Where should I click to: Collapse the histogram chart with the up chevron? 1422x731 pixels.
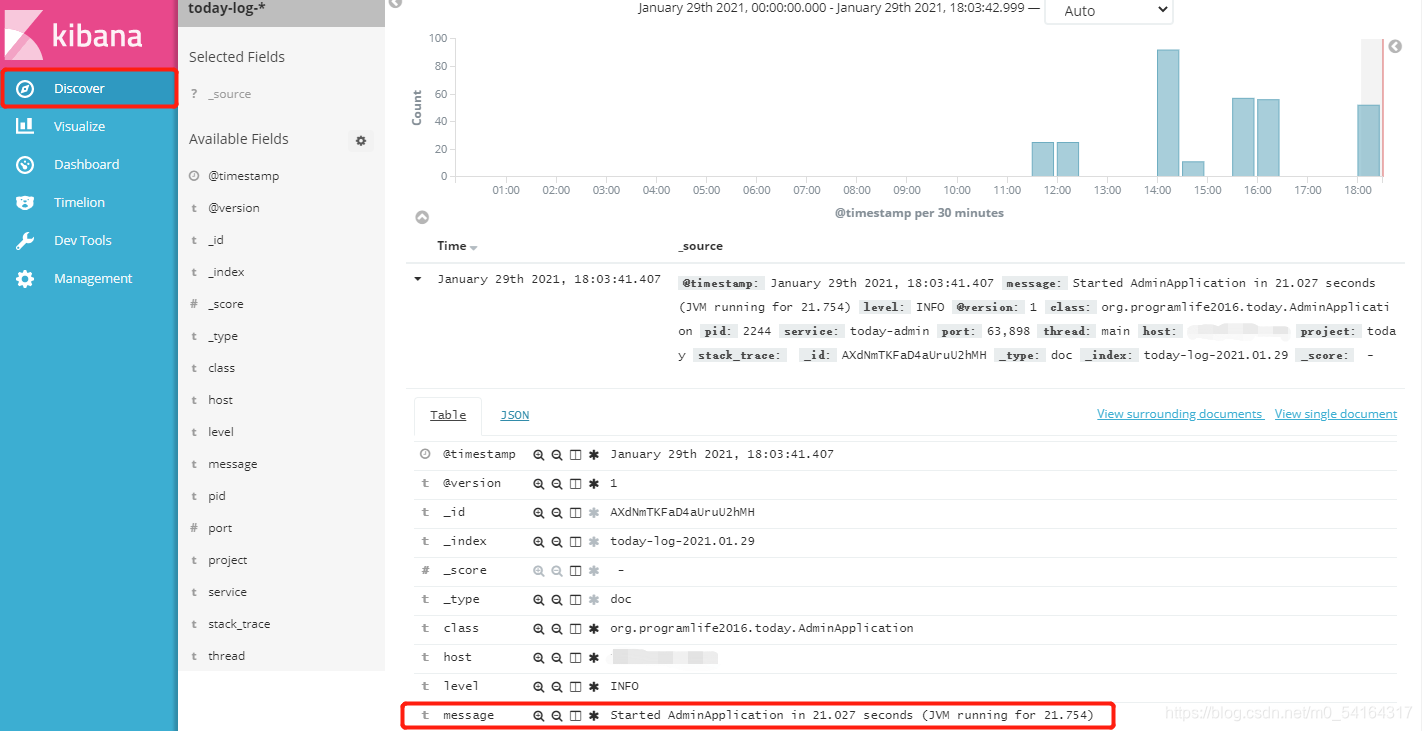coord(422,217)
